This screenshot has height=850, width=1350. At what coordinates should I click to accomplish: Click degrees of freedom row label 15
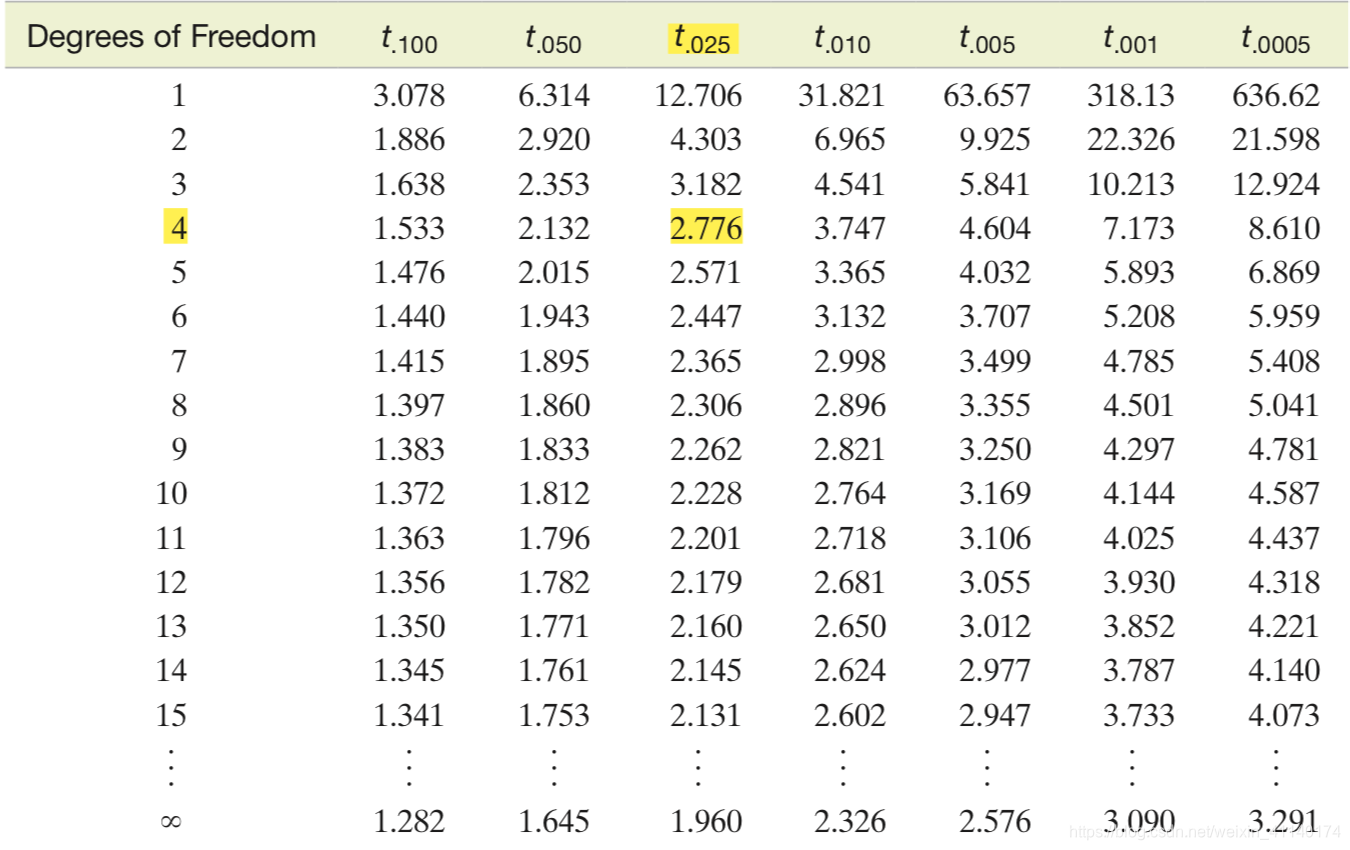(171, 715)
